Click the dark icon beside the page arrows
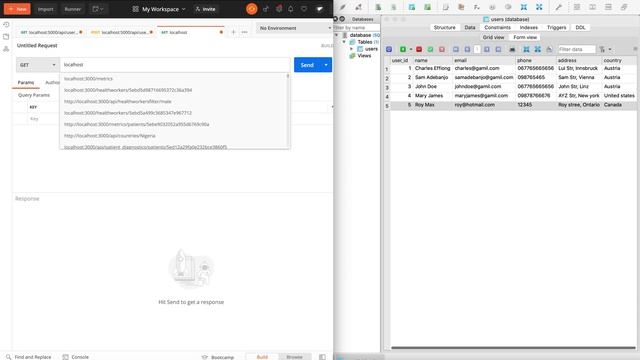This screenshot has width=640, height=360. pos(512,49)
